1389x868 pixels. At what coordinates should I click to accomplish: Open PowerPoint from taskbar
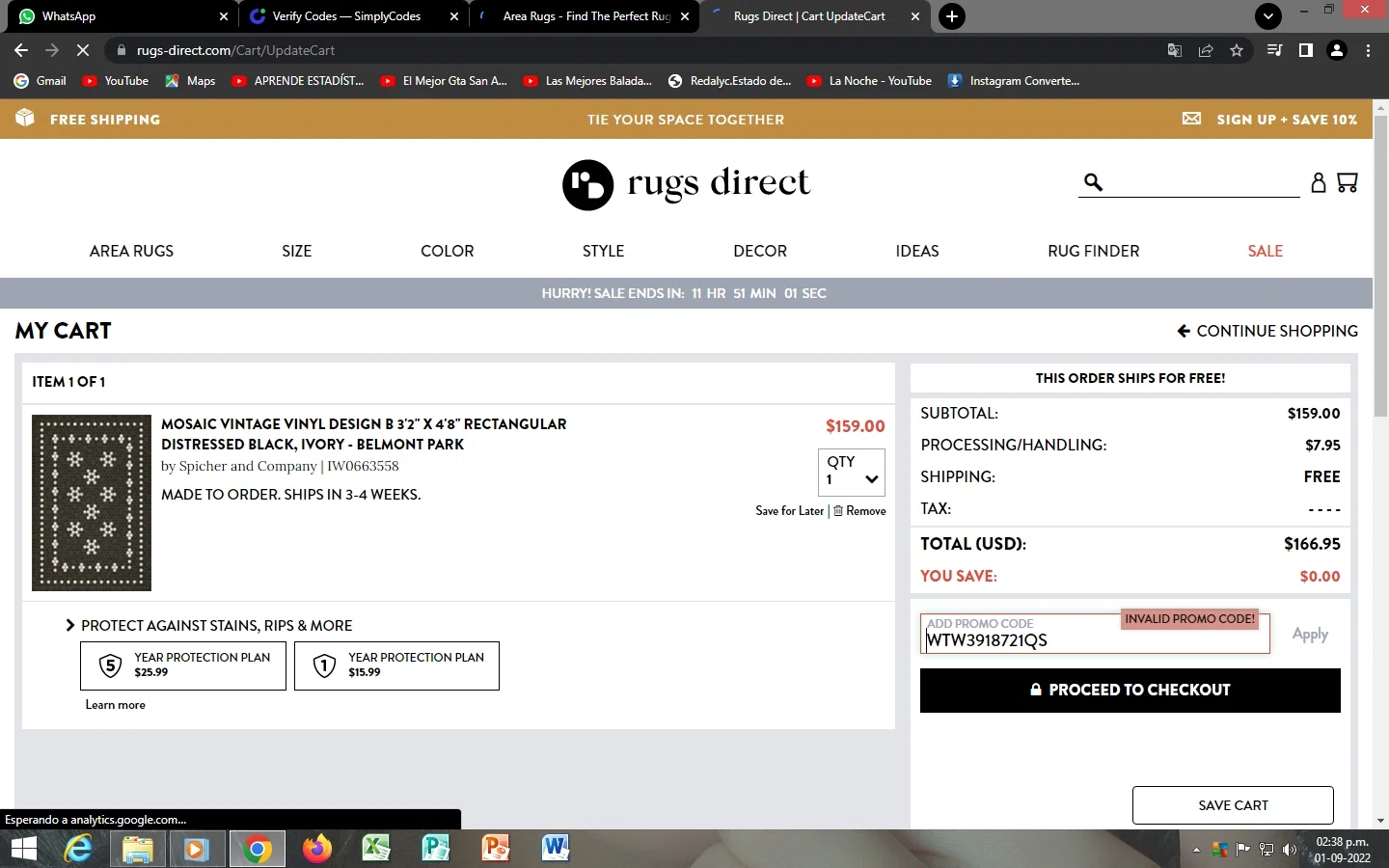(x=496, y=849)
